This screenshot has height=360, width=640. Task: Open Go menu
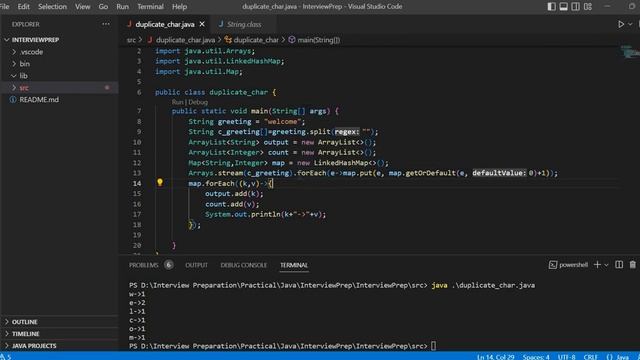pos(103,7)
